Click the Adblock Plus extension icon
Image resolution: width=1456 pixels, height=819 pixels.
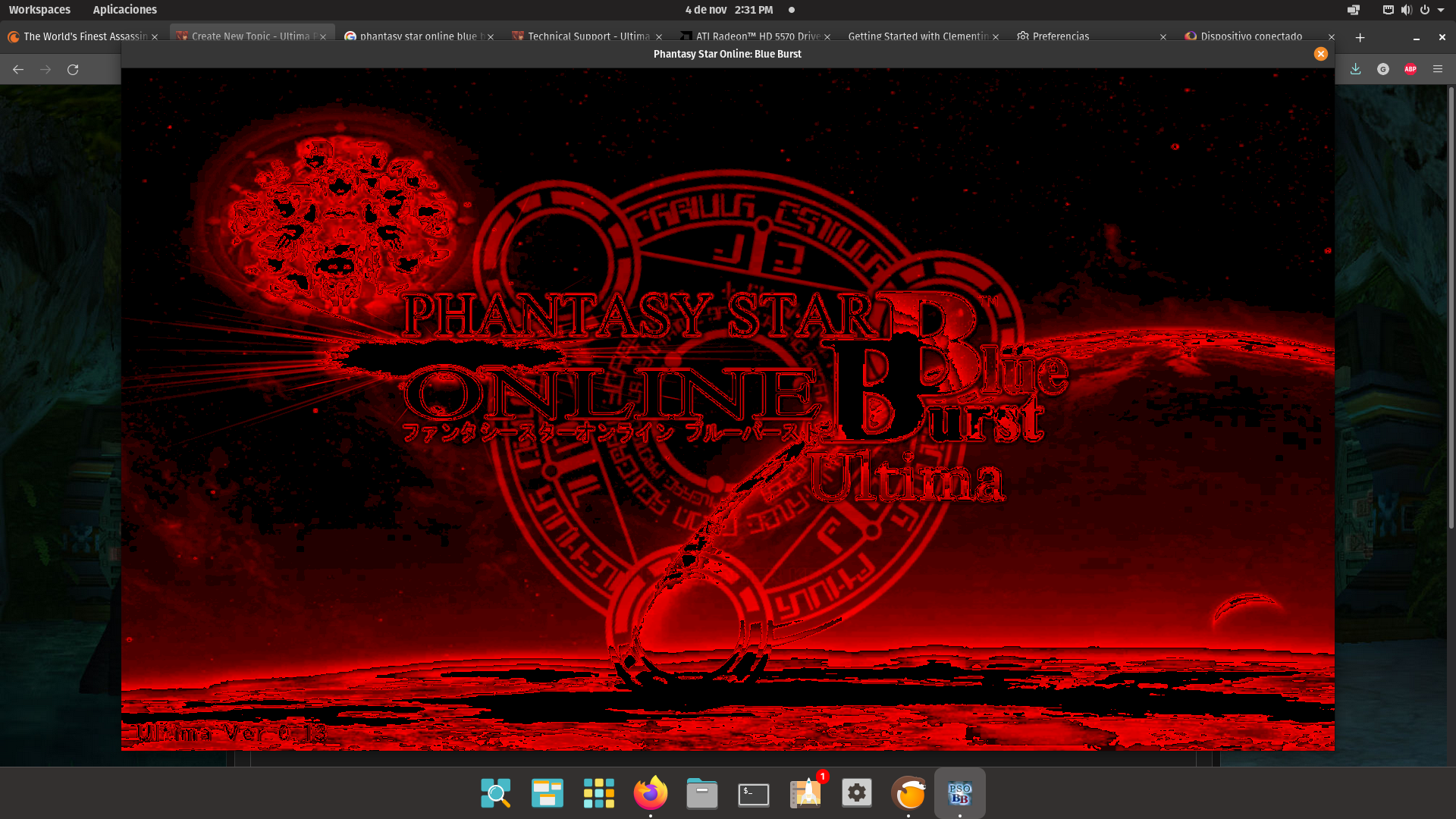1410,69
